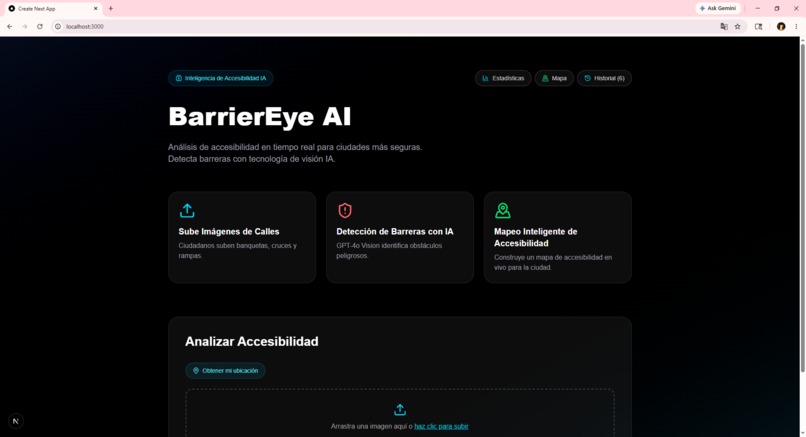The height and width of the screenshot is (437, 806).
Task: Click the upload arrow icon in drop zone
Action: tap(400, 410)
